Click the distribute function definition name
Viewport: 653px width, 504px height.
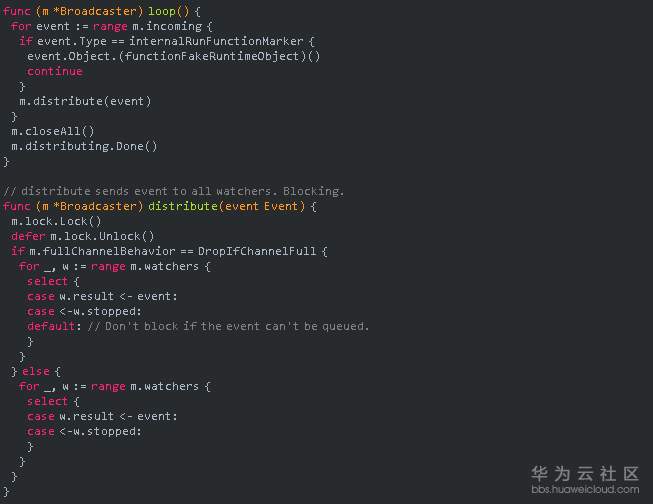(x=183, y=206)
